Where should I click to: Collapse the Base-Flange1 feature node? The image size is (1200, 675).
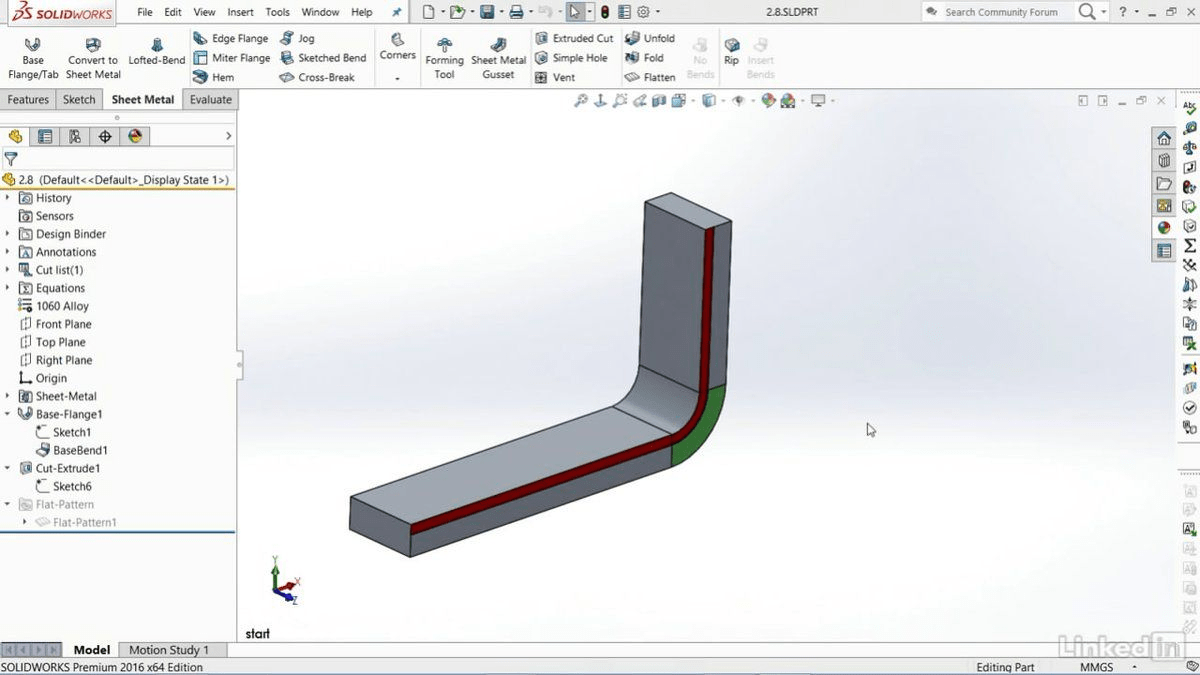[8, 414]
